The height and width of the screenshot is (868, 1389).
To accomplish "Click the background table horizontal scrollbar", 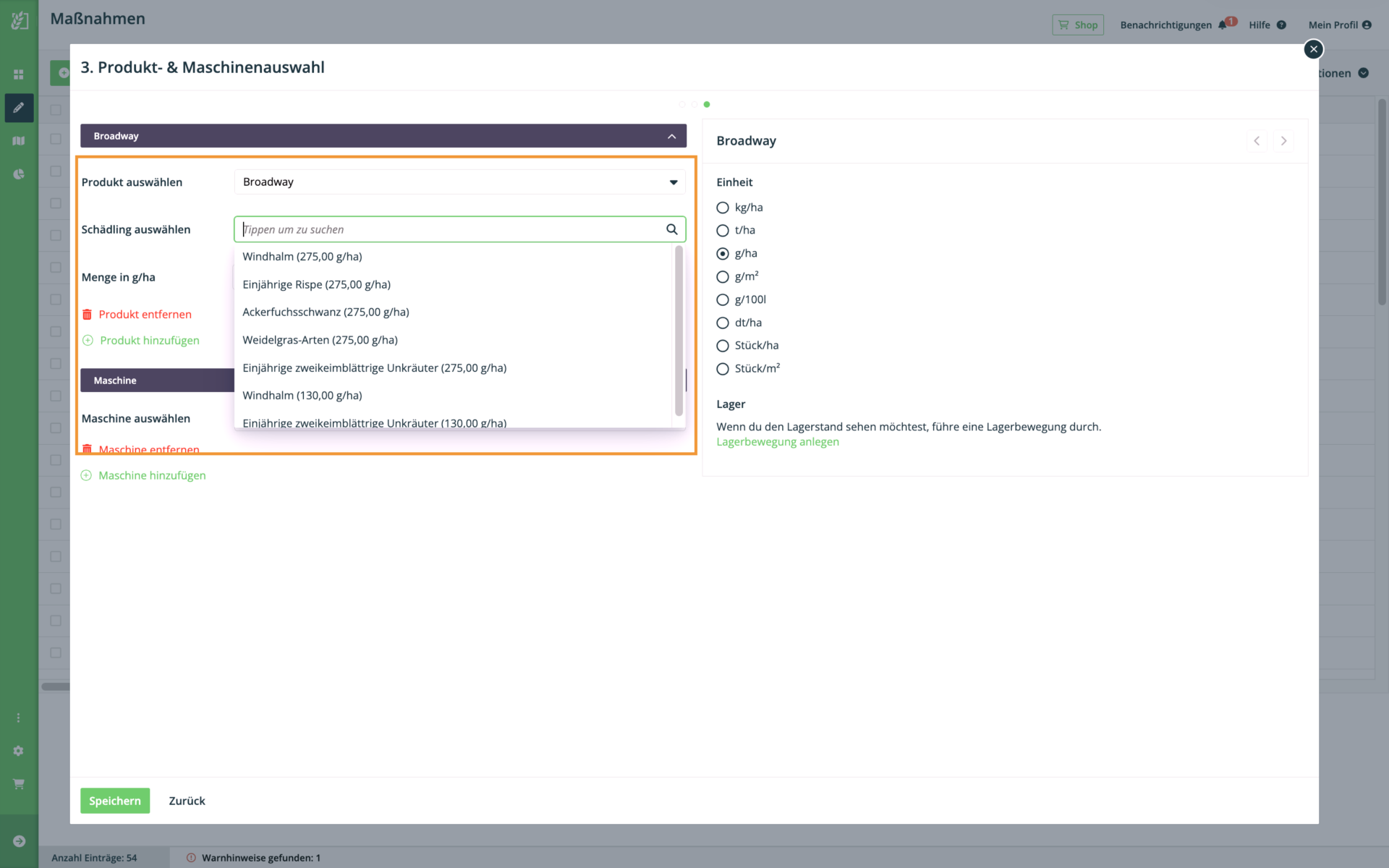I will [x=56, y=686].
